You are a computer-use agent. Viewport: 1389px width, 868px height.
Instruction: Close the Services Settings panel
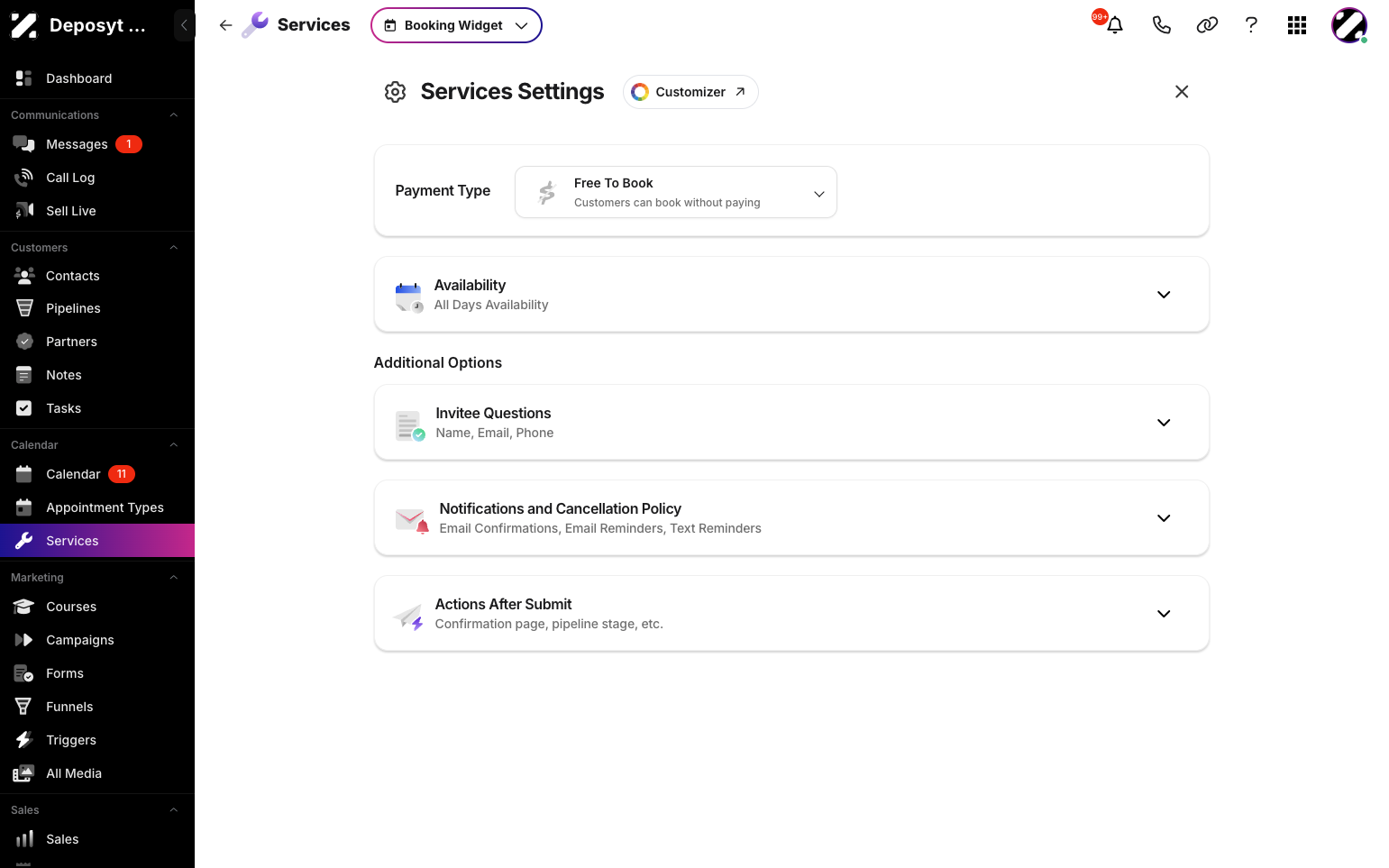1182,92
